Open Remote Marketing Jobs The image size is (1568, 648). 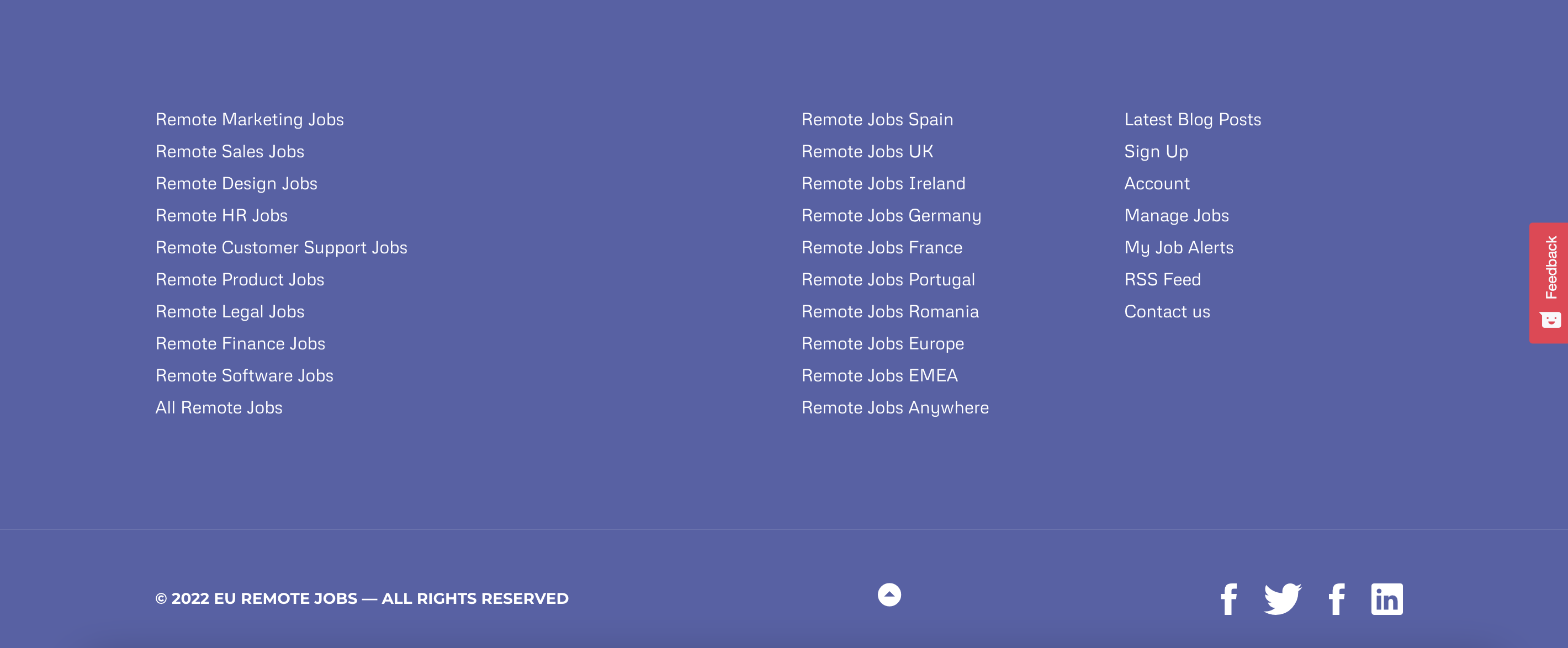point(250,119)
